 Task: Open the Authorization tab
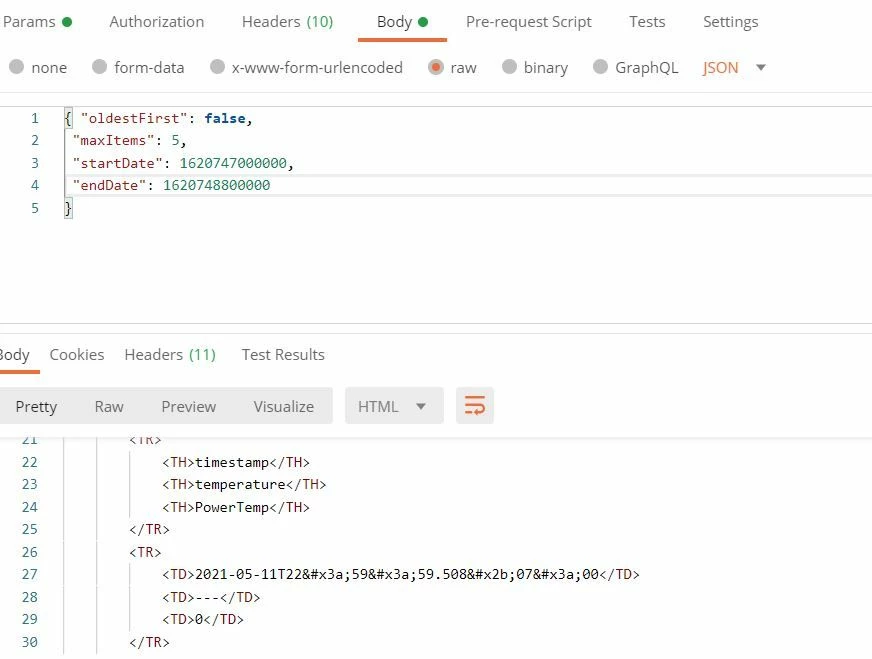point(157,22)
